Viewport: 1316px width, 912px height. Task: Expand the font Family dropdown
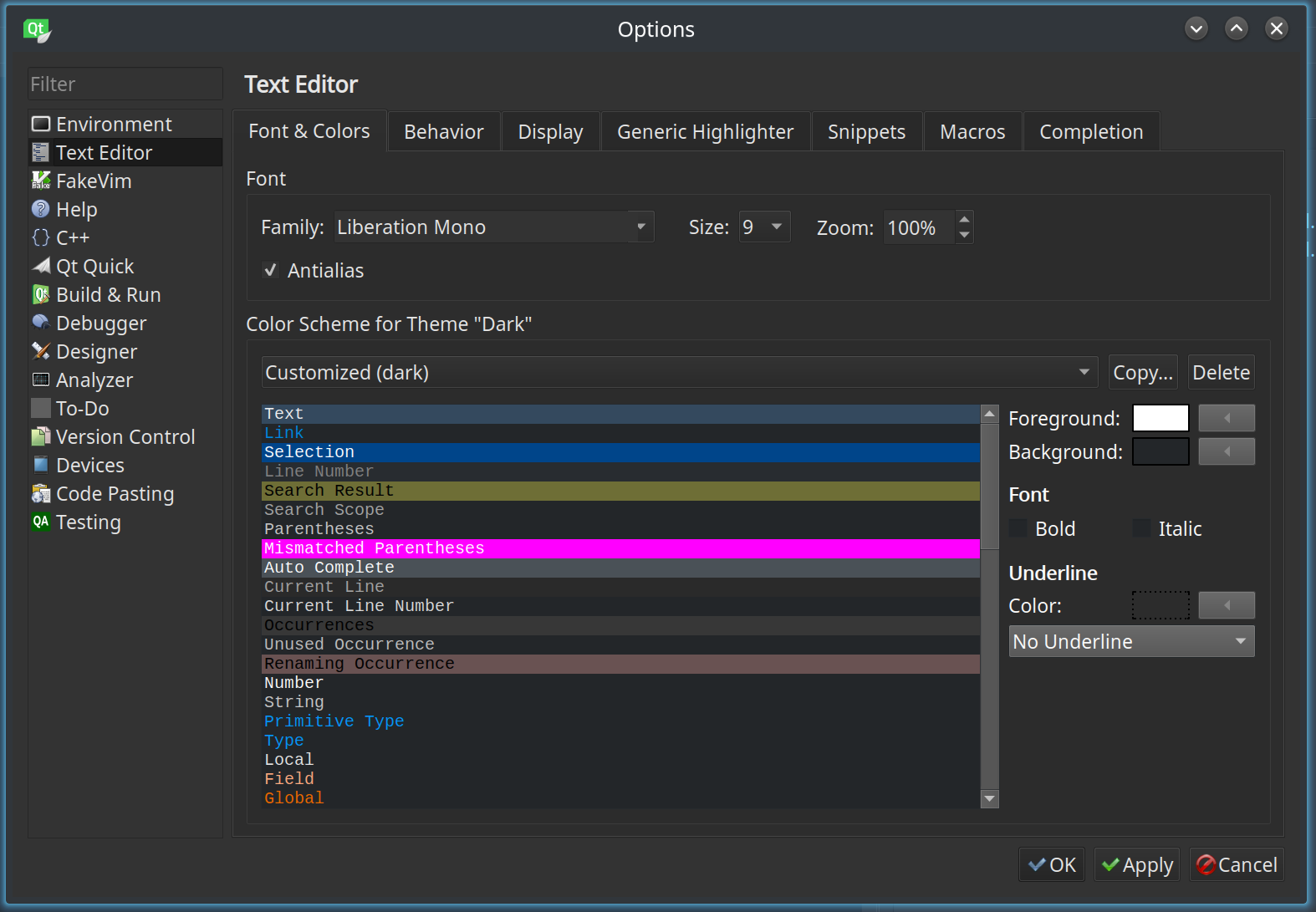pyautogui.click(x=640, y=227)
